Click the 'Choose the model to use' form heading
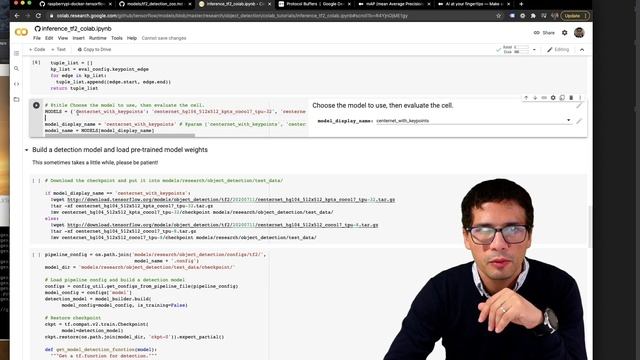 tap(382, 106)
